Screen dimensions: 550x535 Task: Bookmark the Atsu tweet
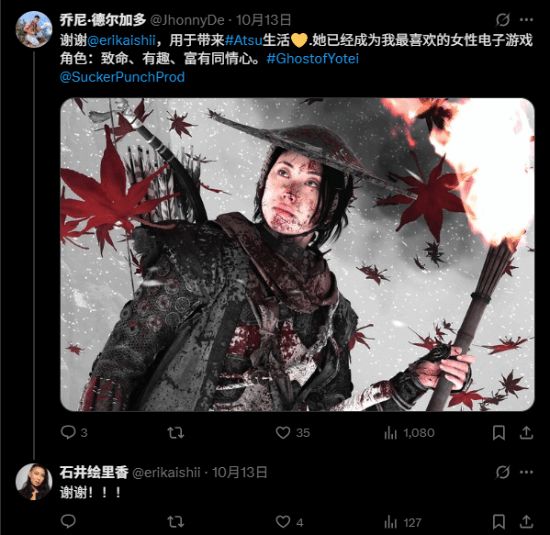[x=499, y=433]
